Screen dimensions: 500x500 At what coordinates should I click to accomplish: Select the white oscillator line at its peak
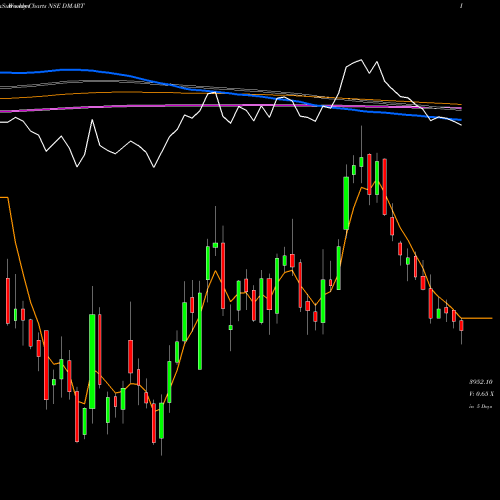click(x=361, y=60)
